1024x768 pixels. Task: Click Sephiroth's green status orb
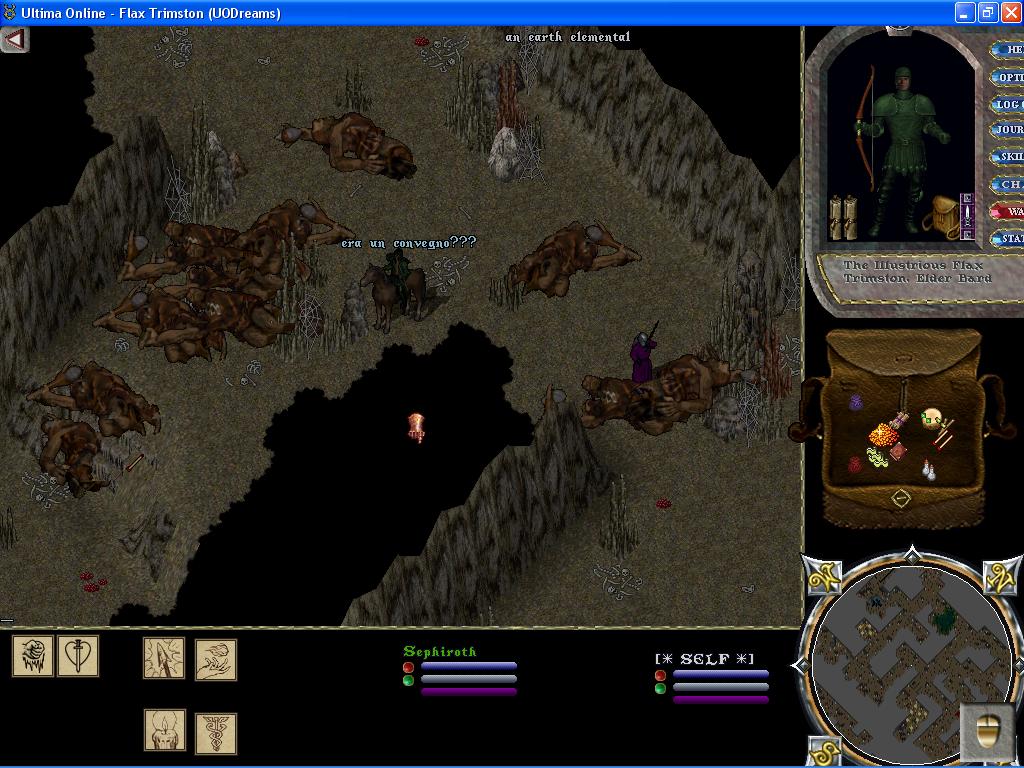tap(408, 680)
